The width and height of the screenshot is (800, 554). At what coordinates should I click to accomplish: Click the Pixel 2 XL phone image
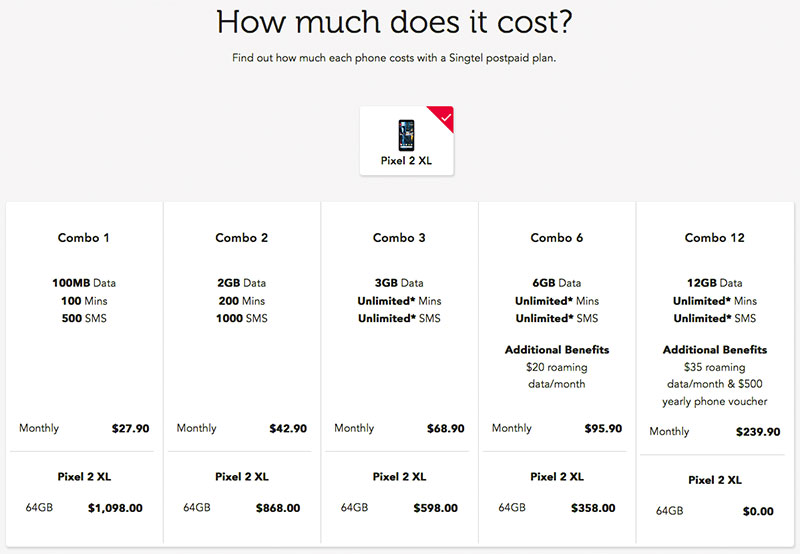[406, 135]
